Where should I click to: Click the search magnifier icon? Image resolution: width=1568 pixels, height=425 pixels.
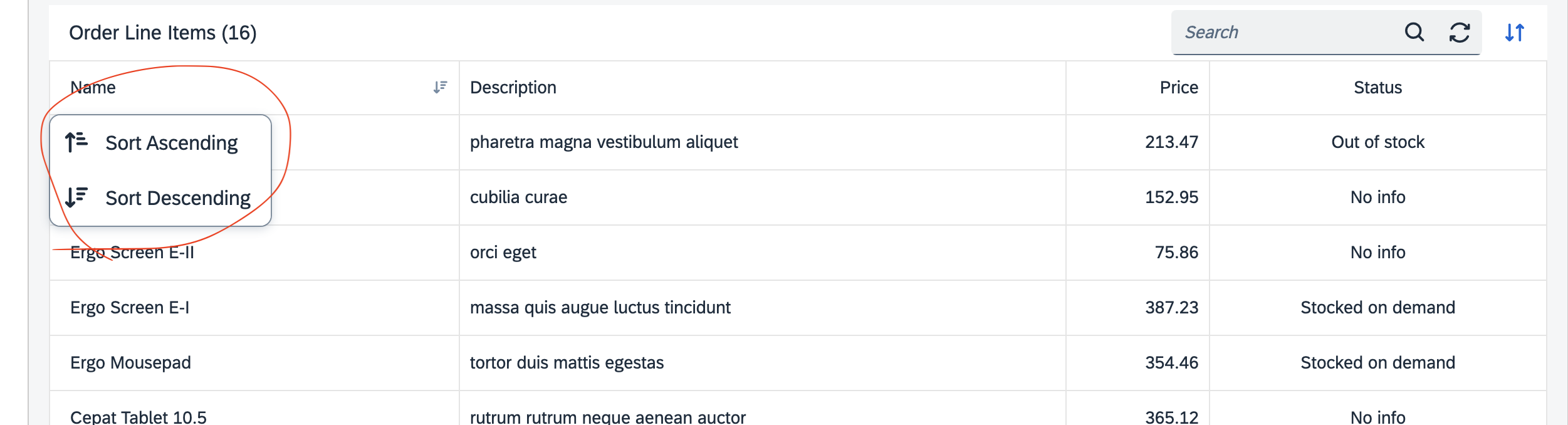[x=1415, y=33]
